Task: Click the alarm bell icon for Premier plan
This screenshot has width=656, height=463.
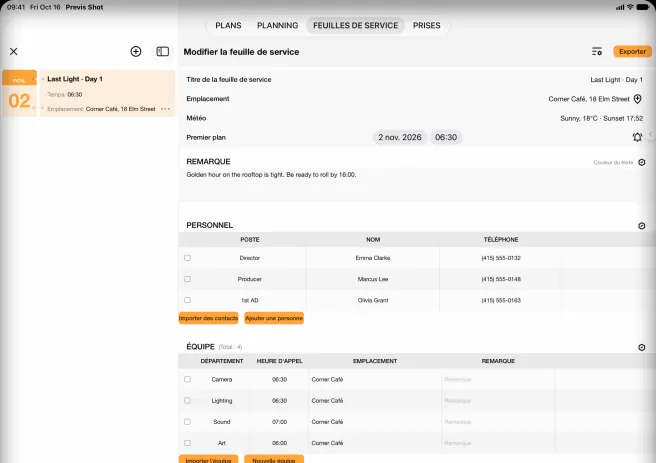Action: [637, 137]
